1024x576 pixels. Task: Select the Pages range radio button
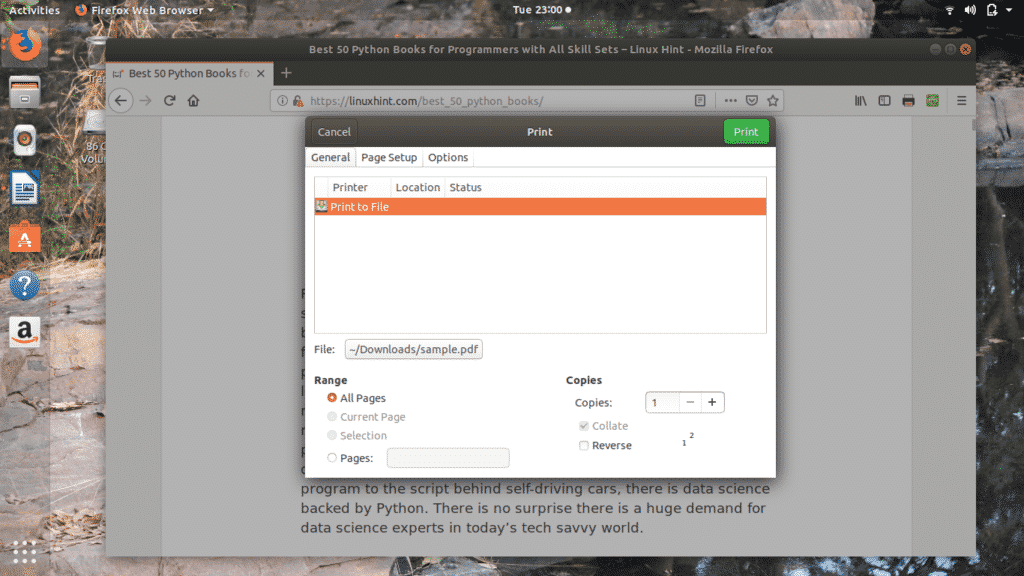(x=332, y=458)
